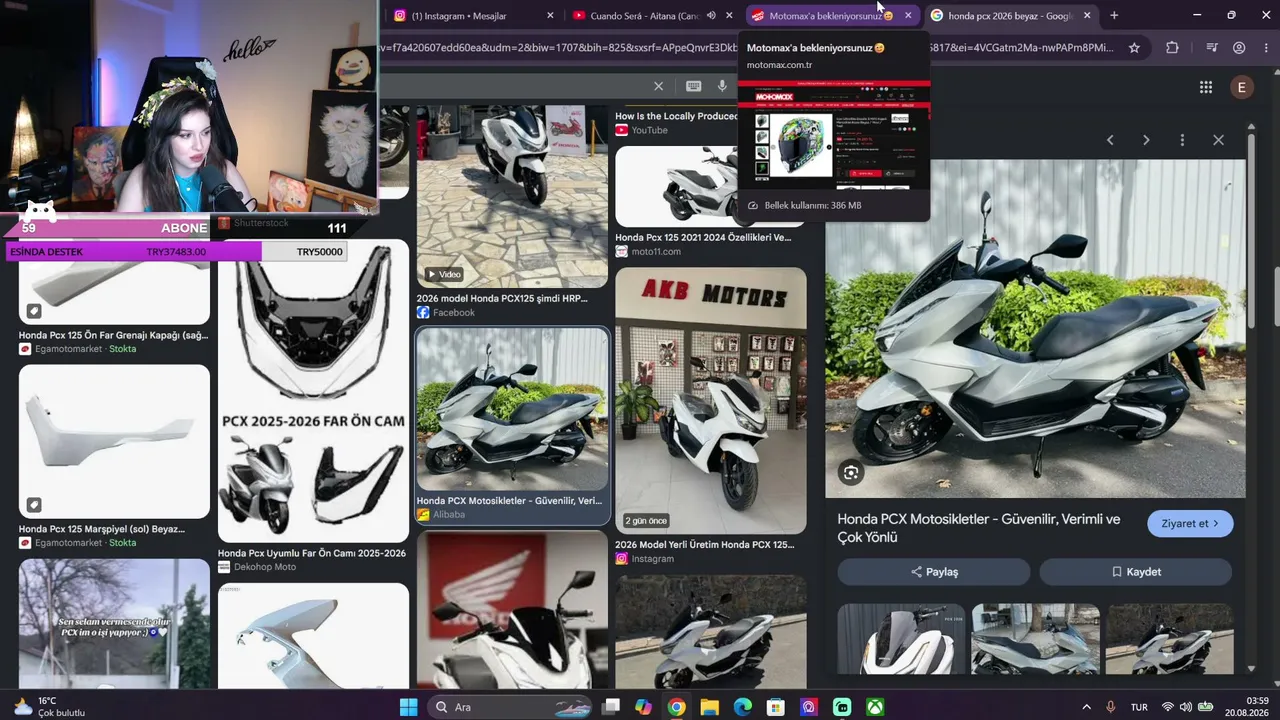This screenshot has height=720, width=1280.
Task: Click the address bar URL
Action: point(747,47)
